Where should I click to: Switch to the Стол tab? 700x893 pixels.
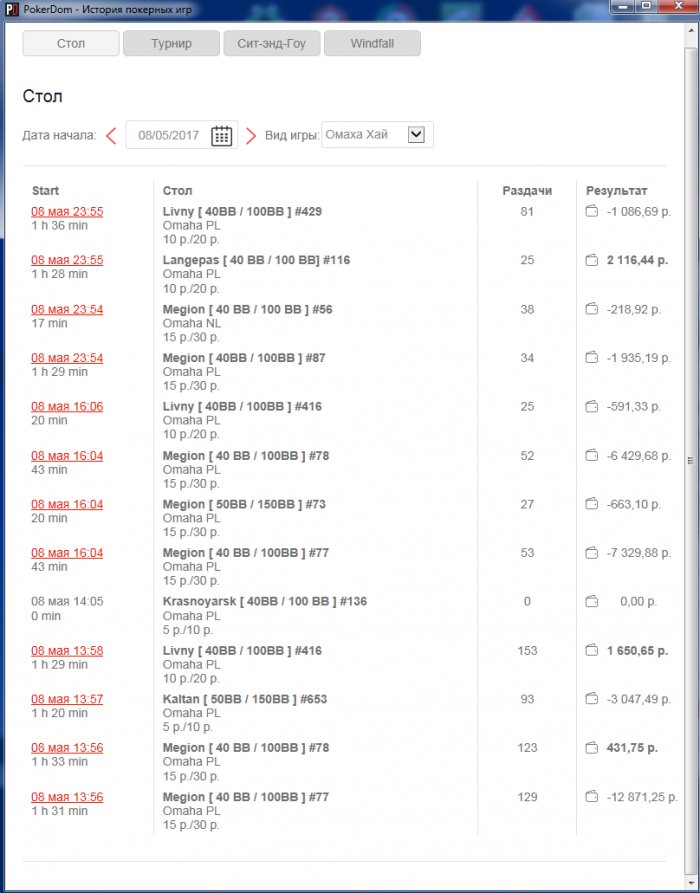70,44
